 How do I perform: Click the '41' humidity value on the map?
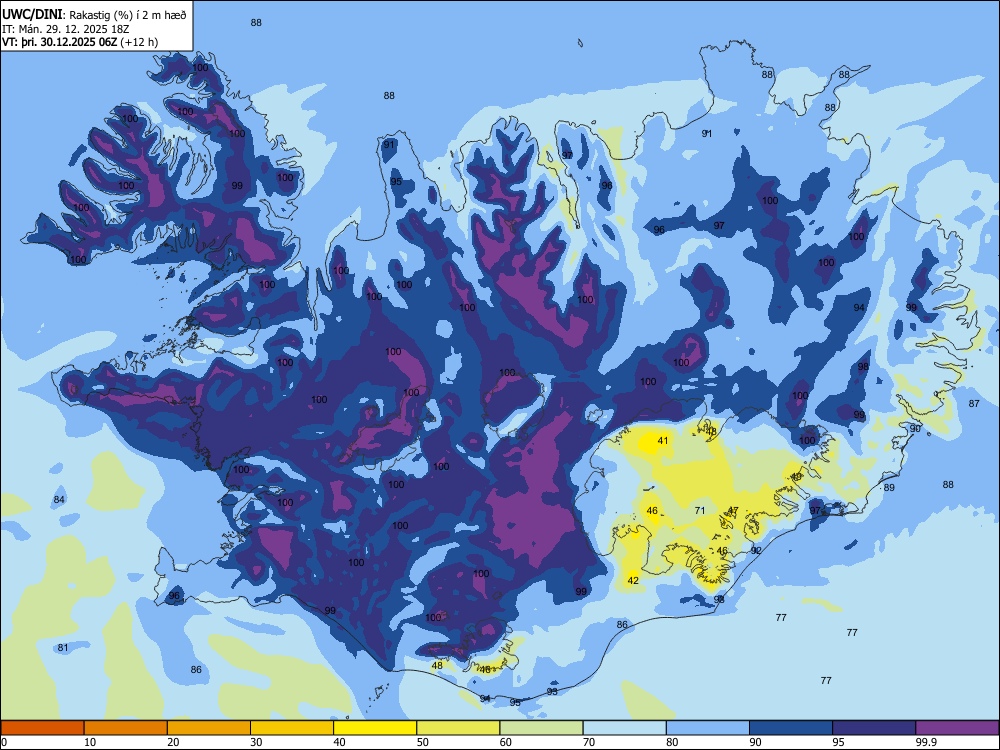click(663, 441)
